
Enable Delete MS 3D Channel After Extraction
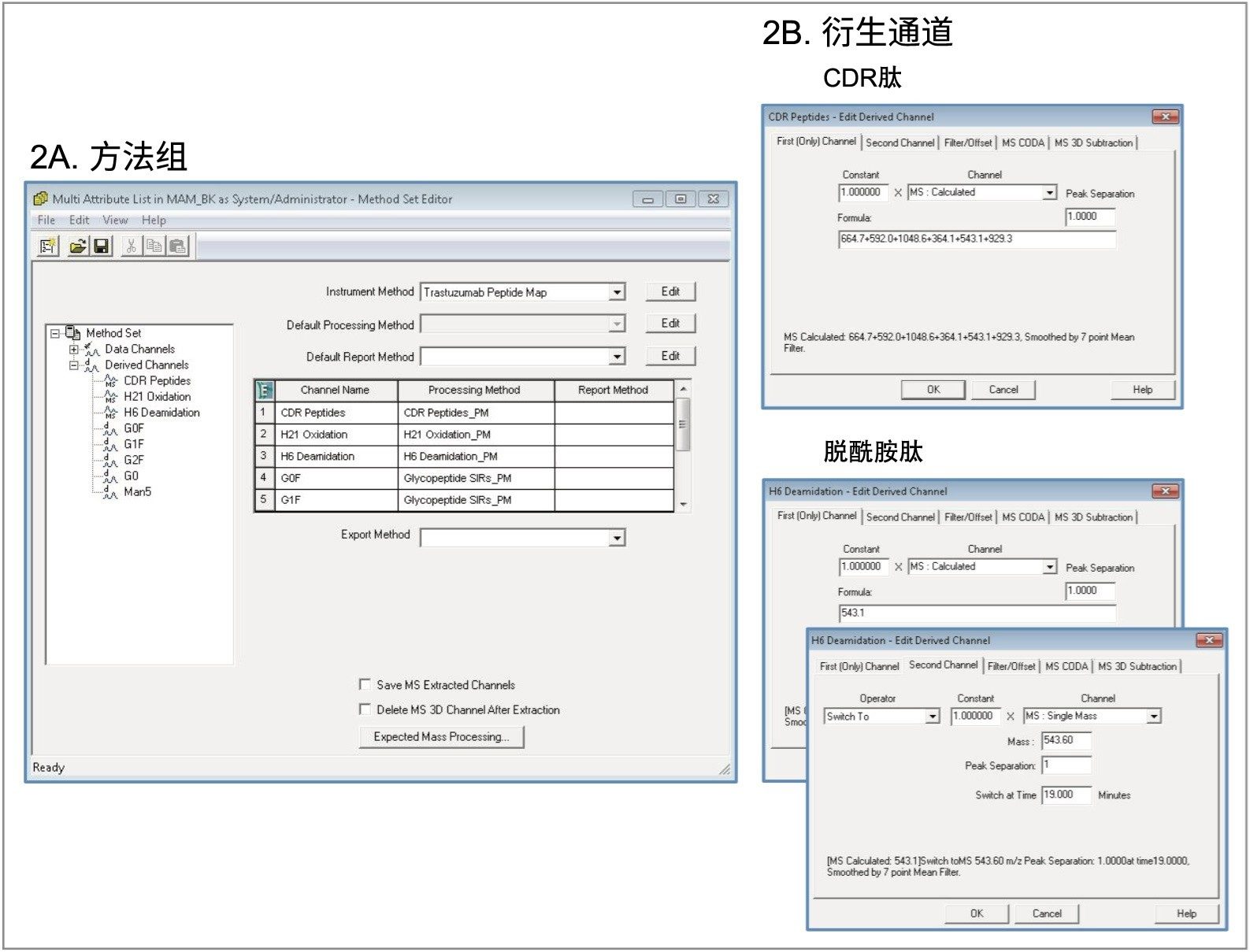click(365, 709)
